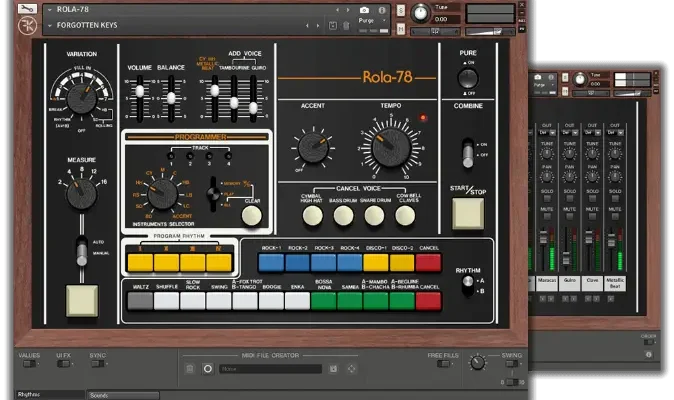Toggle the Free Fills switch

pos(442,364)
